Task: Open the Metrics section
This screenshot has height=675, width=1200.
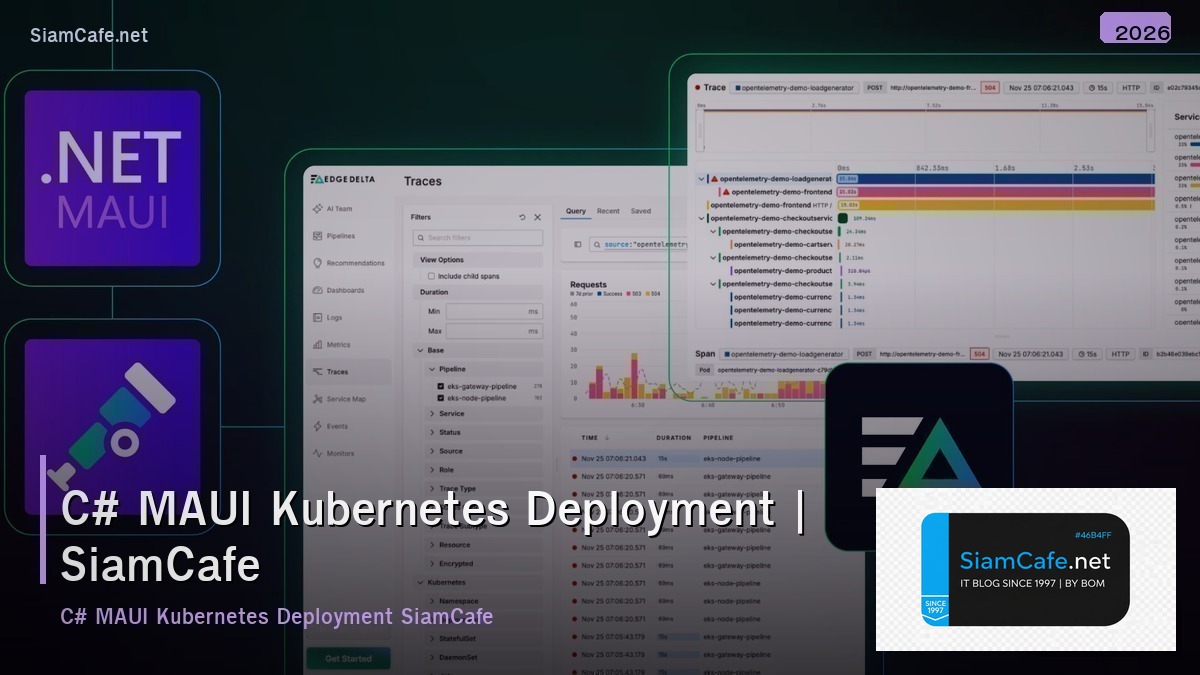Action: click(x=338, y=347)
